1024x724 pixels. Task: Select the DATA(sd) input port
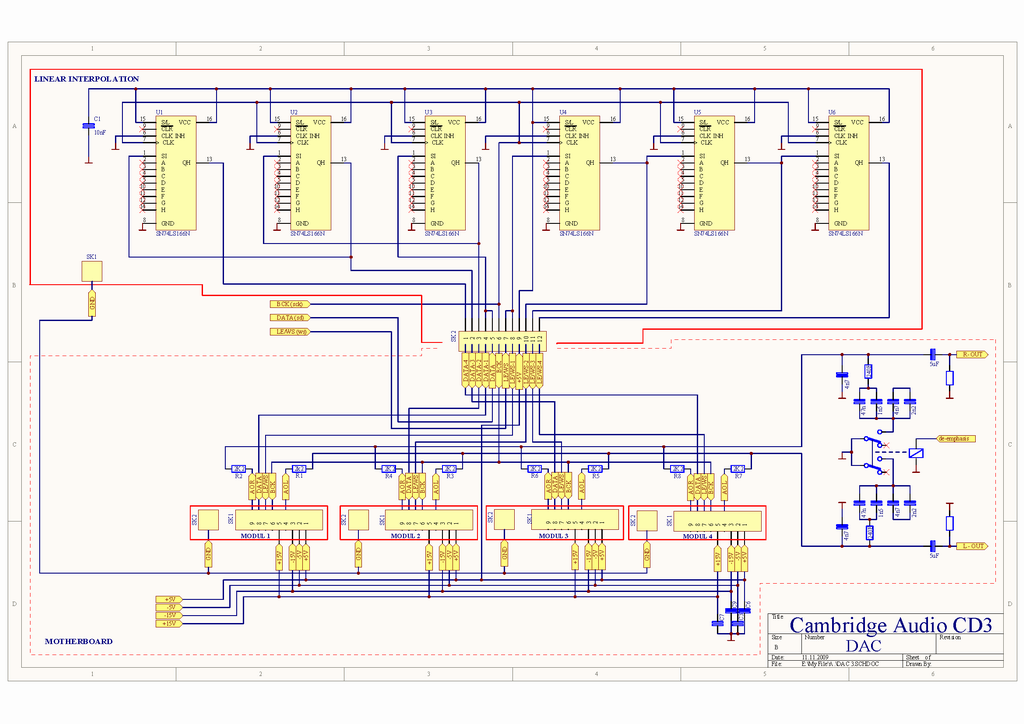[289, 317]
